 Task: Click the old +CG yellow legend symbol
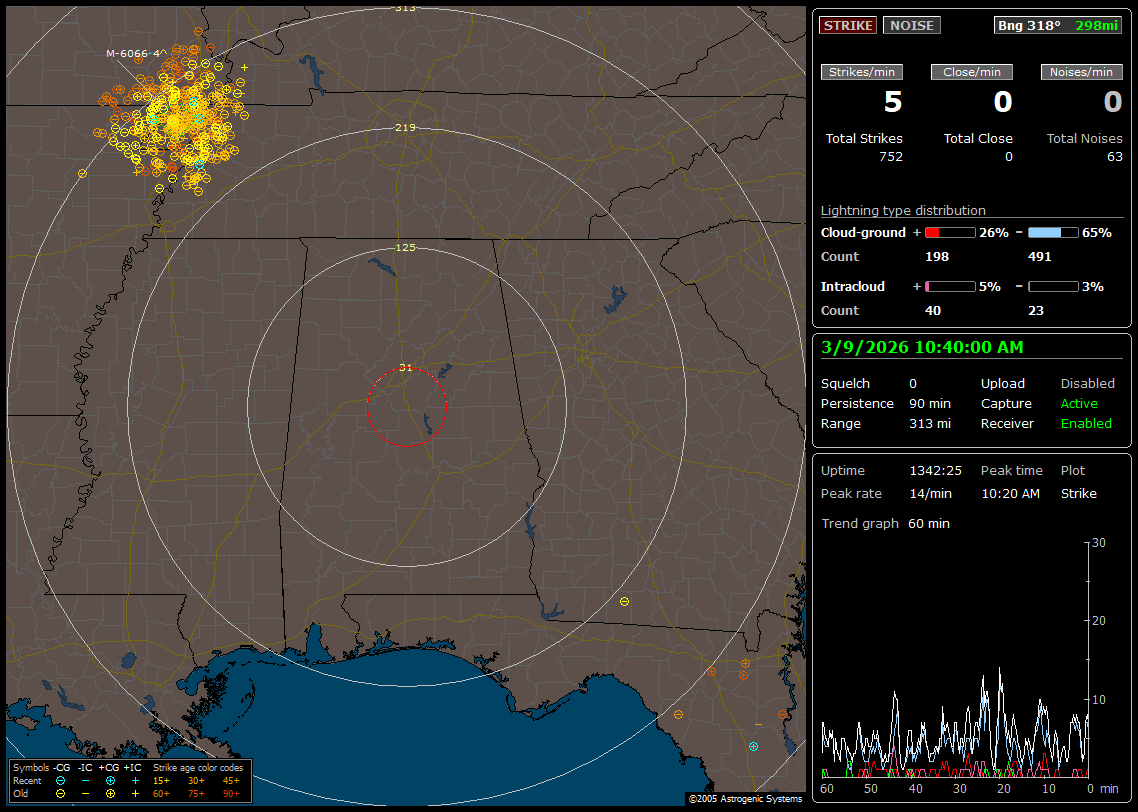(x=110, y=793)
